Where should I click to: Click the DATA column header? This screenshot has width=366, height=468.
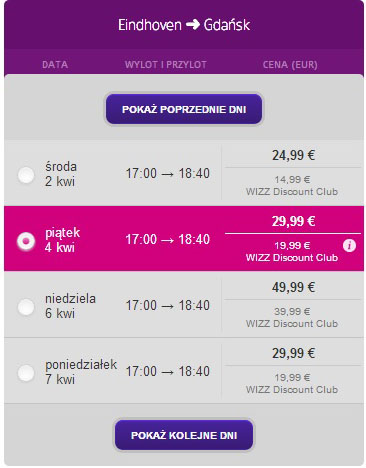(x=55, y=65)
